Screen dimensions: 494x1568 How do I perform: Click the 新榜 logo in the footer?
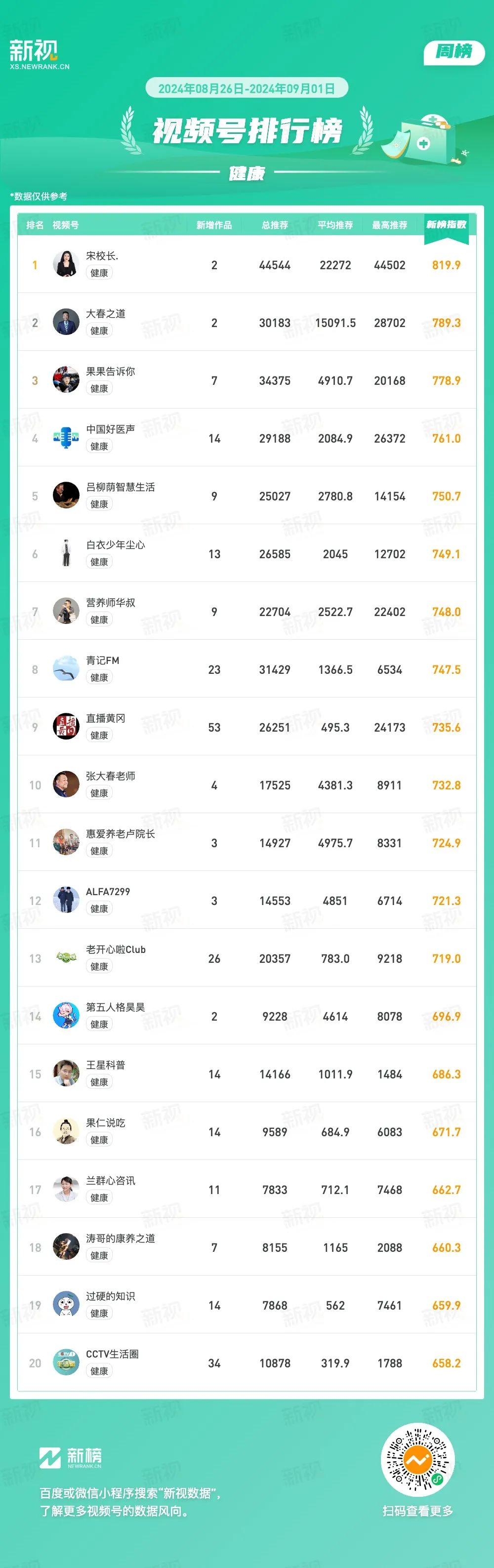coord(71,1458)
